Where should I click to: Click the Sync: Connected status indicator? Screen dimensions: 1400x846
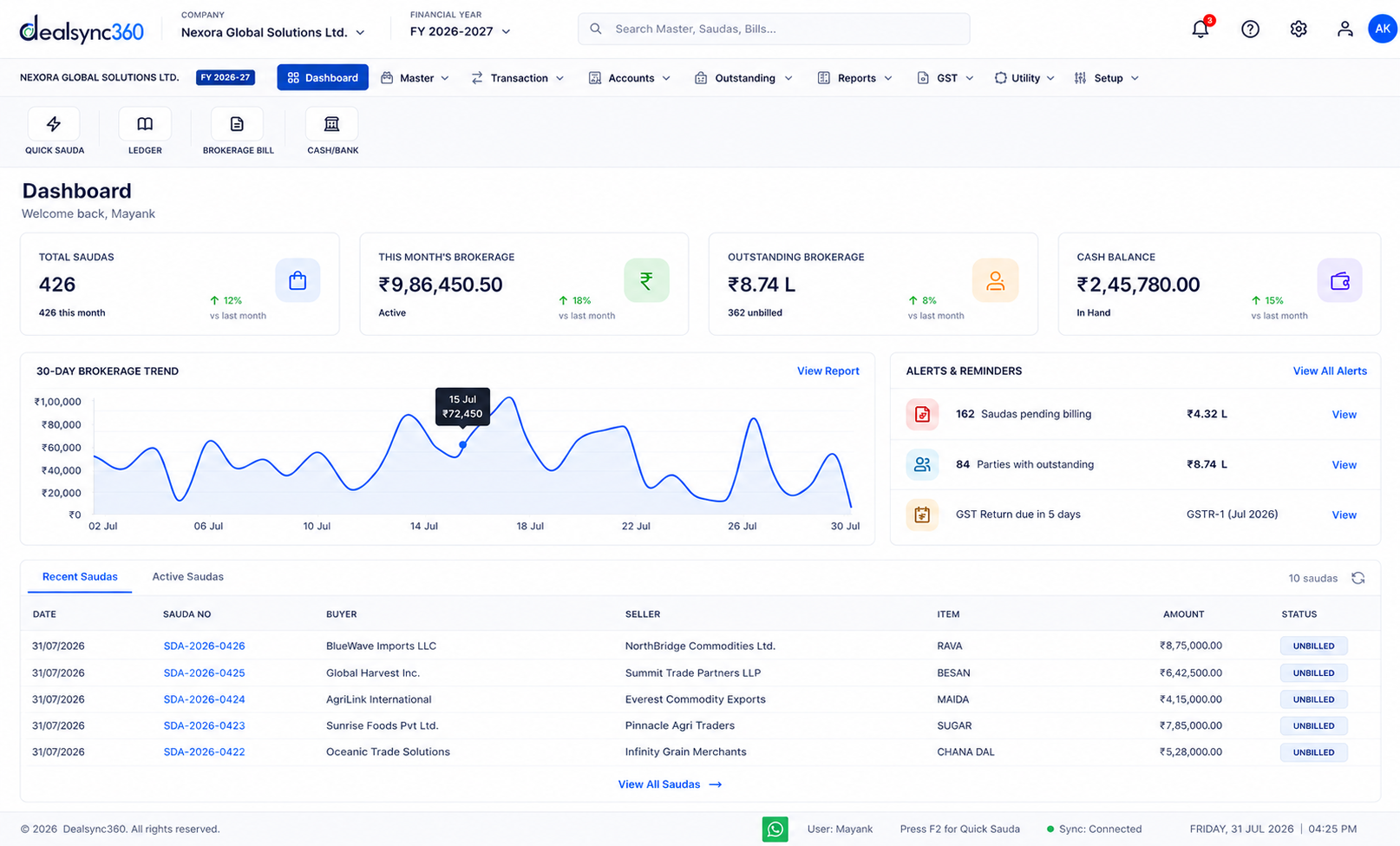[1094, 829]
